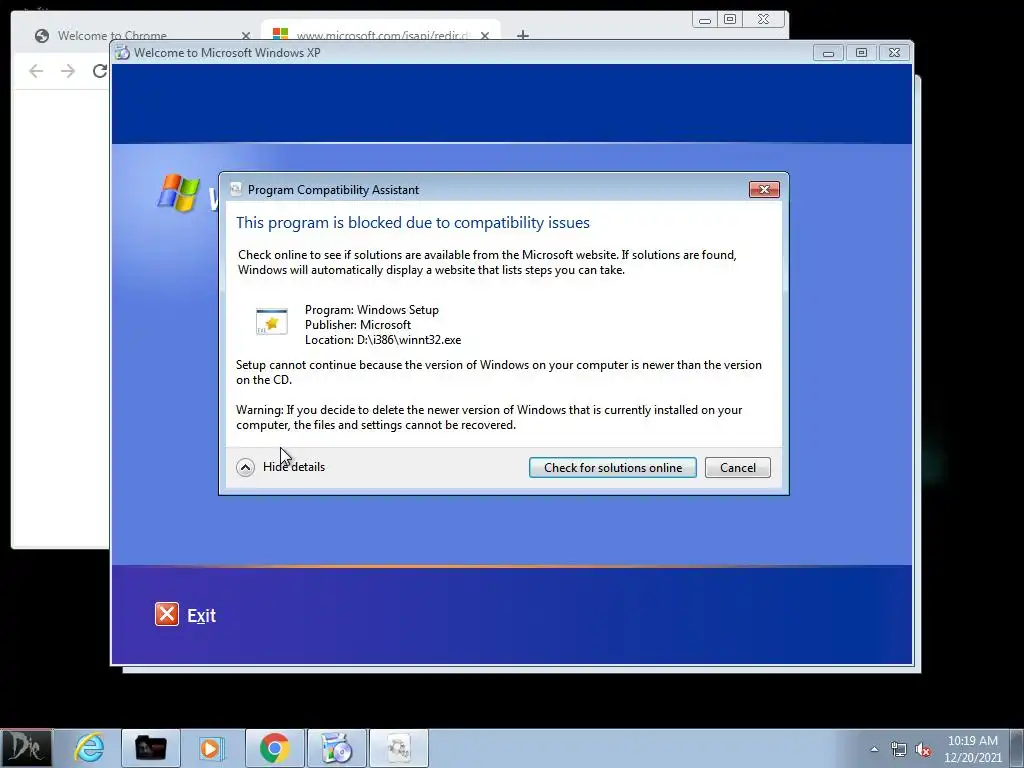Click the Exit text link in XP setup
This screenshot has height=768, width=1024.
[201, 616]
